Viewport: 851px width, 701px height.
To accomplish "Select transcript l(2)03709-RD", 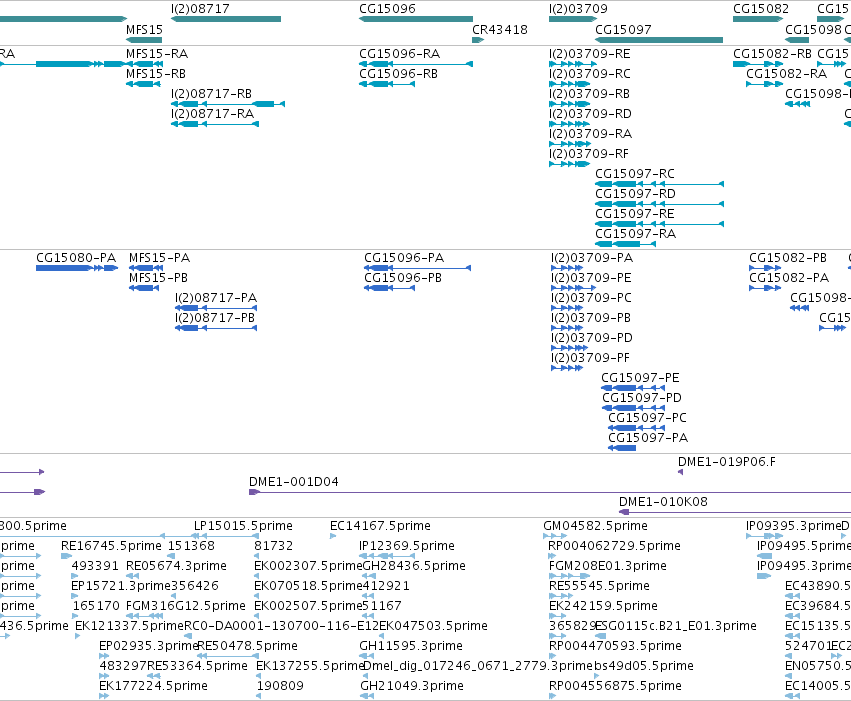I will pyautogui.click(x=590, y=114).
